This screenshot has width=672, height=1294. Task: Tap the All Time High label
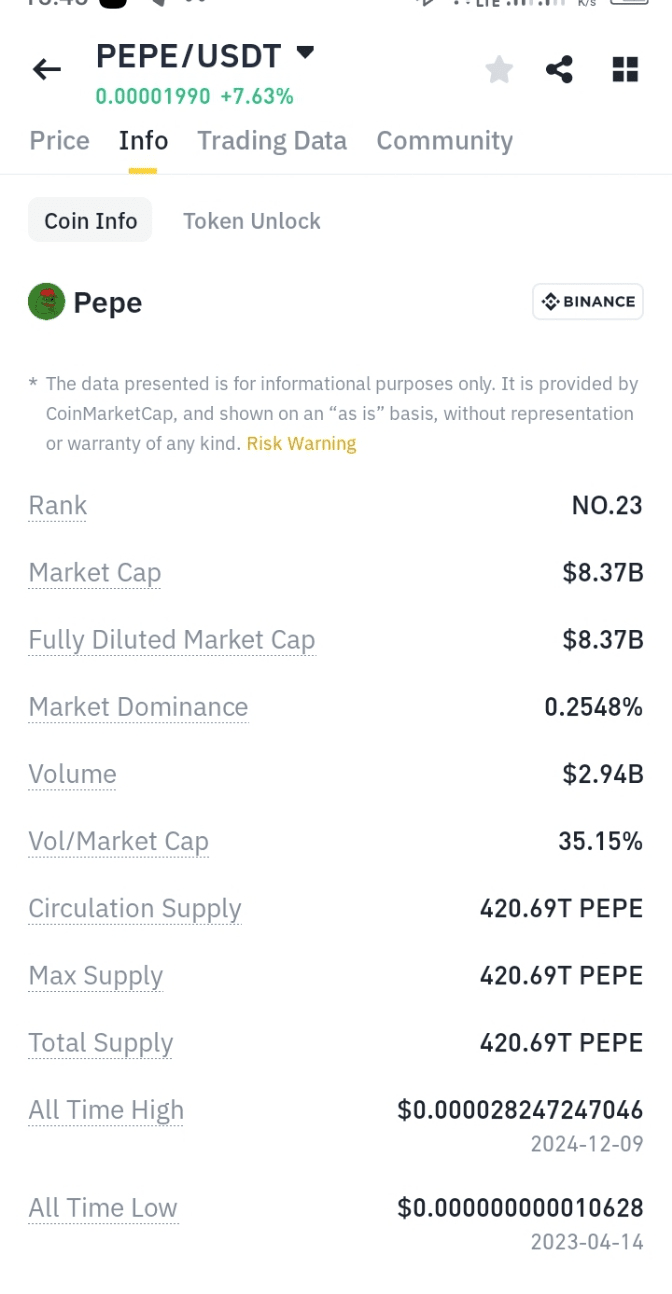[106, 1110]
